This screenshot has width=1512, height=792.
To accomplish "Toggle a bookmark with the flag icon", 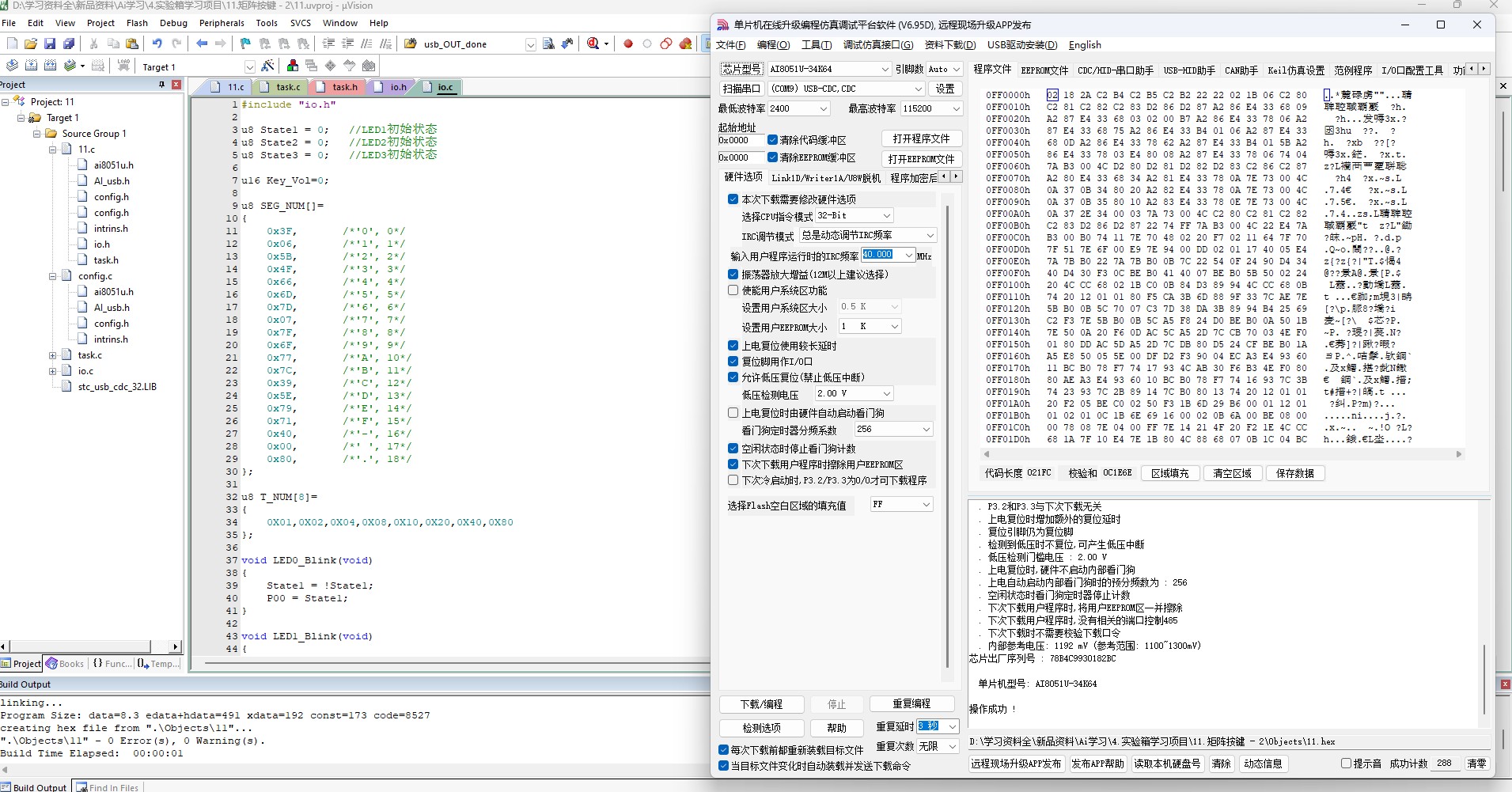I will 245,44.
